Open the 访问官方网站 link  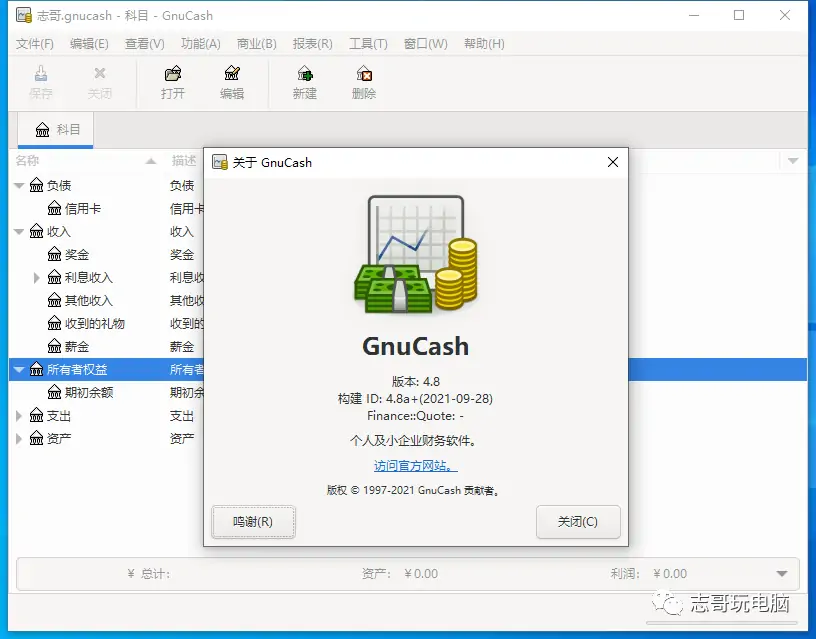tap(415, 466)
